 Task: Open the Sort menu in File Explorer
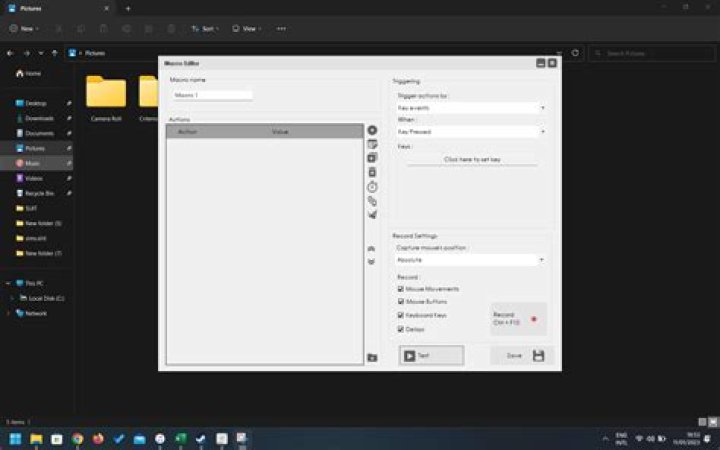pos(204,29)
